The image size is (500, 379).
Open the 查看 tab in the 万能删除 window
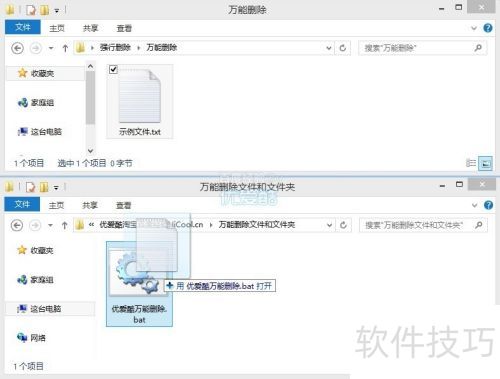[x=124, y=28]
